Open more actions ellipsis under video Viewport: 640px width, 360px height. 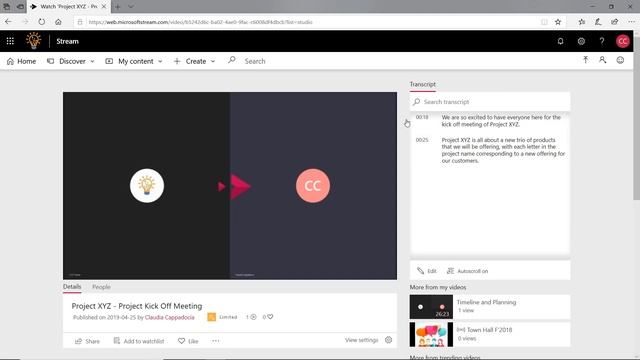pyautogui.click(x=216, y=341)
